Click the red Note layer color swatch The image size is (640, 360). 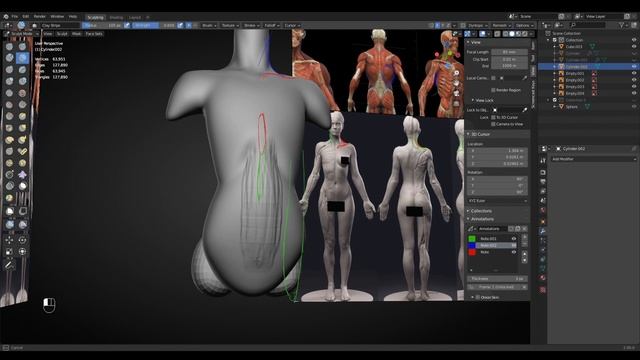pyautogui.click(x=472, y=252)
